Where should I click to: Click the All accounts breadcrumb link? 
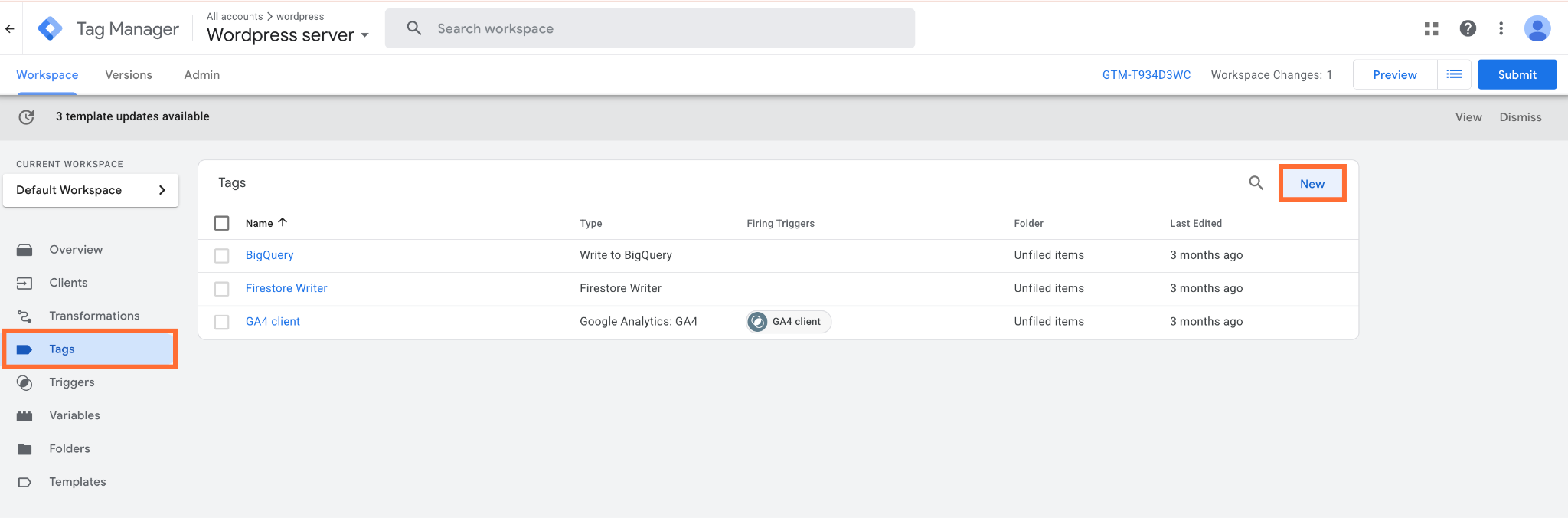(x=234, y=16)
